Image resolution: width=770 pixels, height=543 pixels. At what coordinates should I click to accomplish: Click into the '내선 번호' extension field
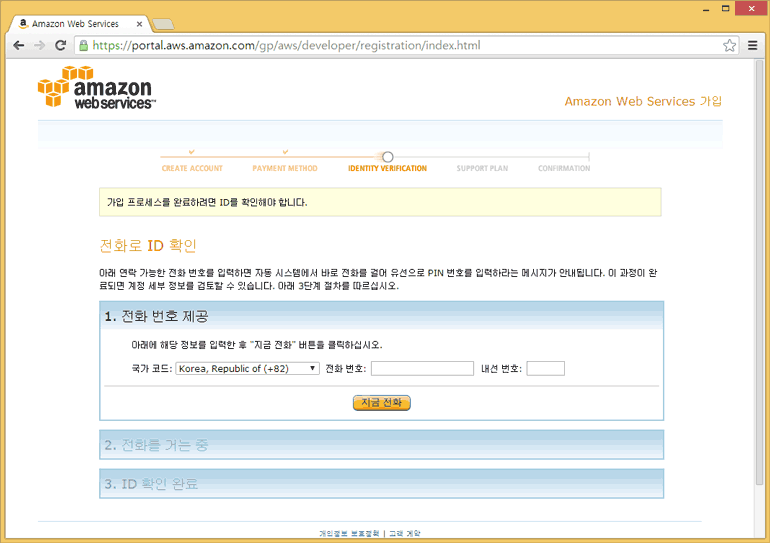point(545,368)
